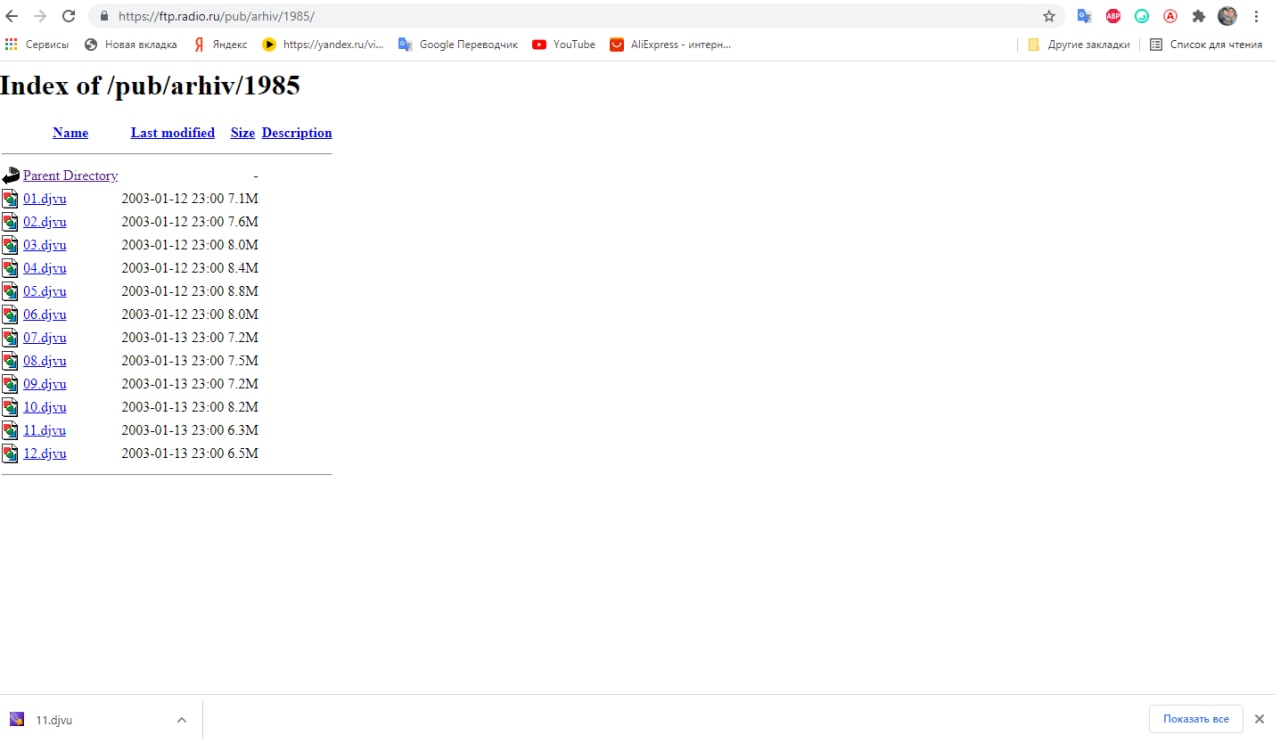The width and height of the screenshot is (1280, 743).
Task: Download the 10.djvu file
Action: click(x=45, y=407)
